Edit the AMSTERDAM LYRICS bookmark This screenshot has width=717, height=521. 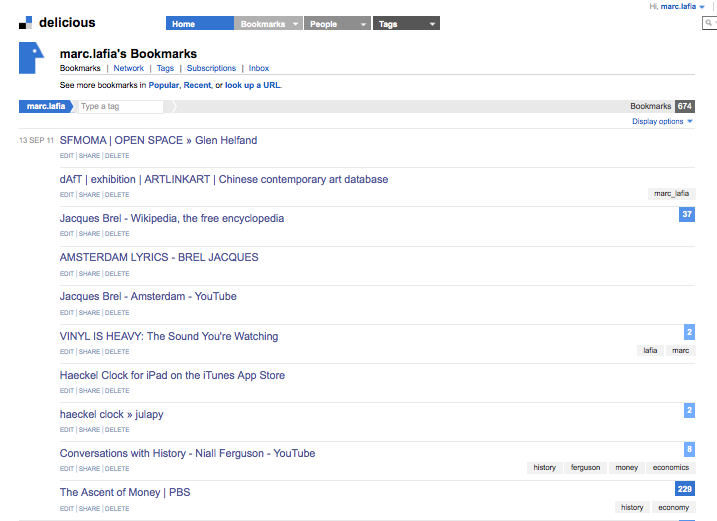[x=67, y=274]
